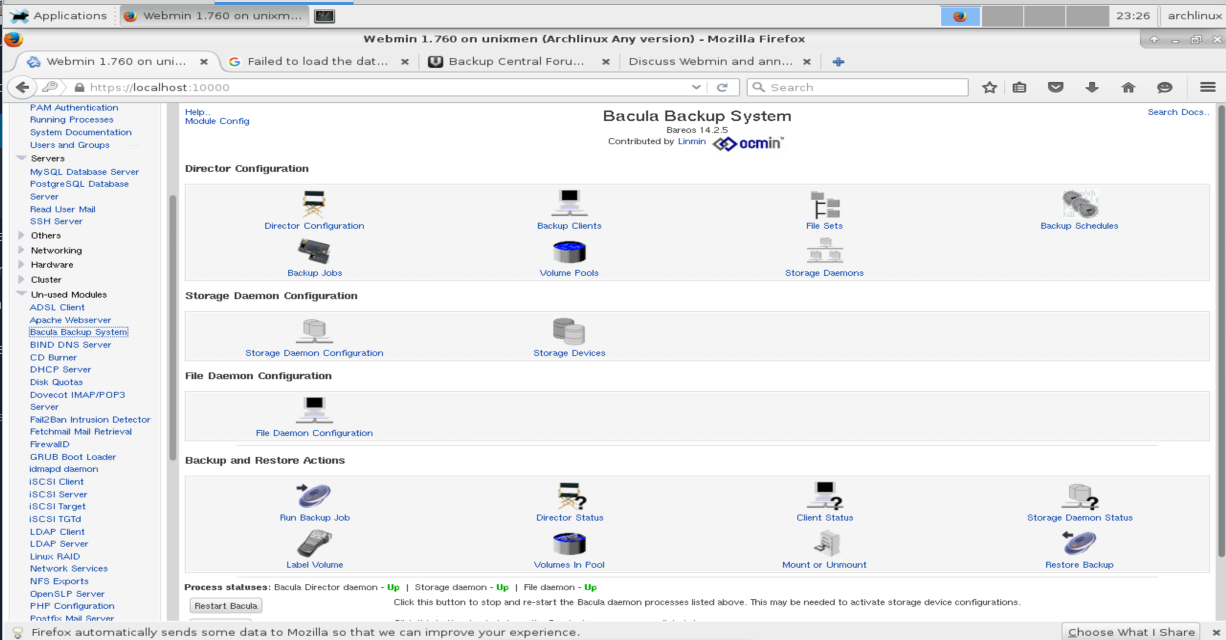The width and height of the screenshot is (1226, 640).
Task: Collapse the Un-used Modules category
Action: click(22, 294)
